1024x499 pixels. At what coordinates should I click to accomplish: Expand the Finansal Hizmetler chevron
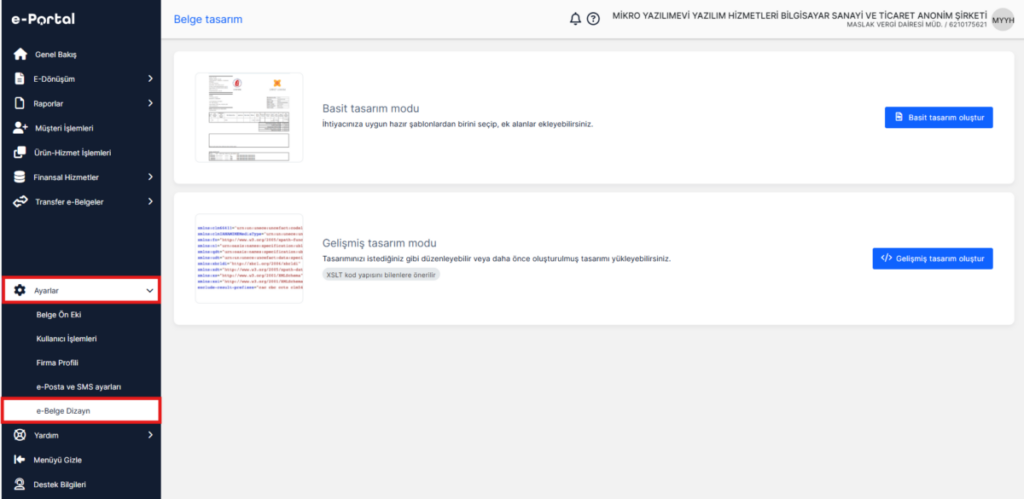coord(150,177)
